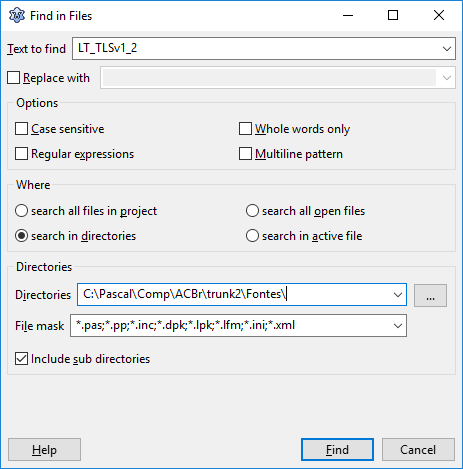The image size is (463, 469).
Task: Enable Whole words only checkbox
Action: coord(245,129)
